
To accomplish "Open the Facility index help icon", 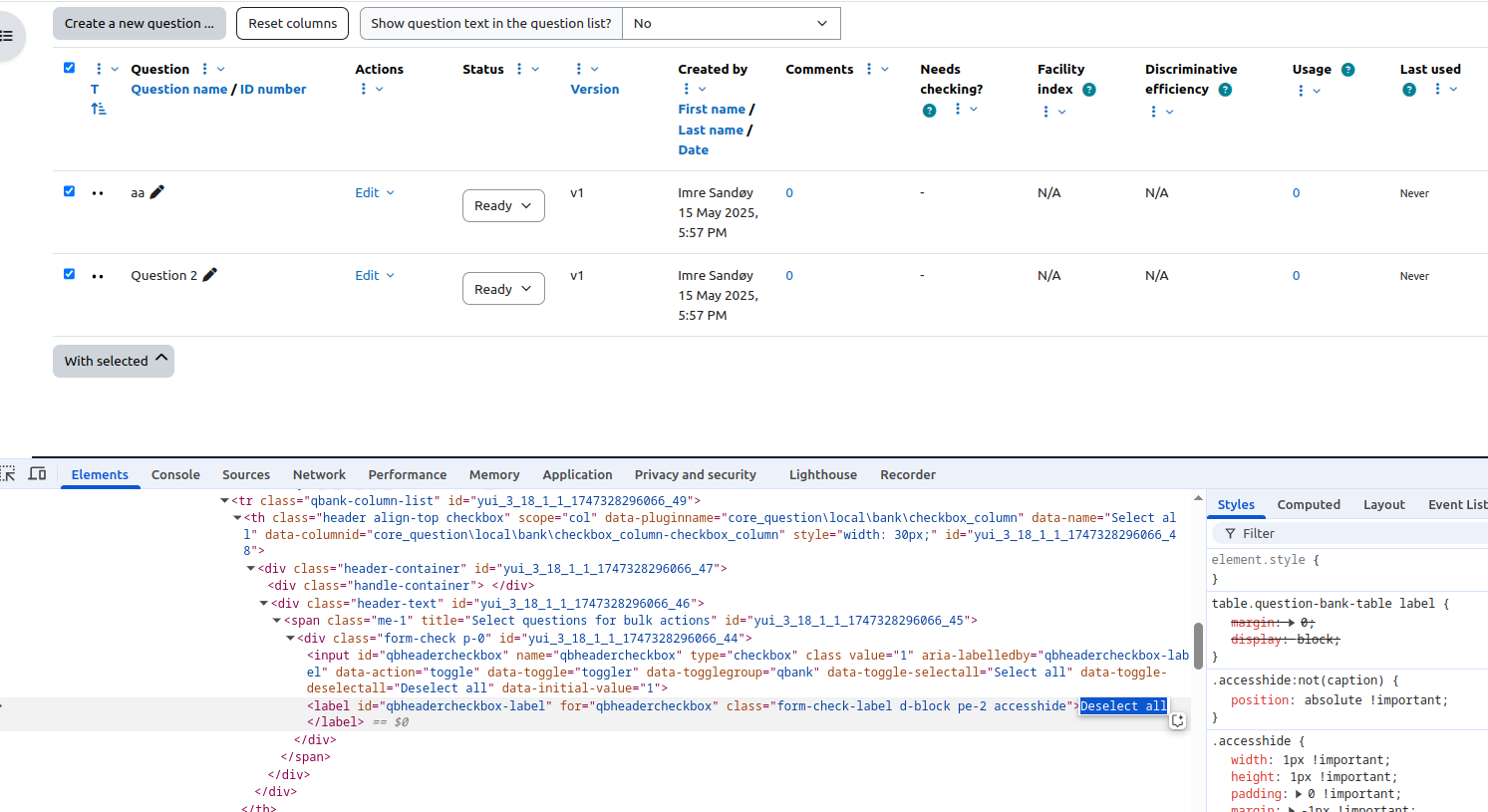I will (1089, 90).
